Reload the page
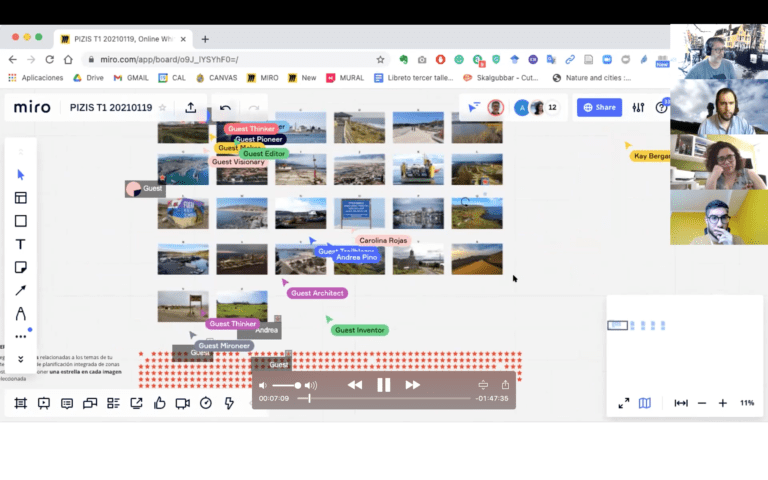 click(x=49, y=59)
